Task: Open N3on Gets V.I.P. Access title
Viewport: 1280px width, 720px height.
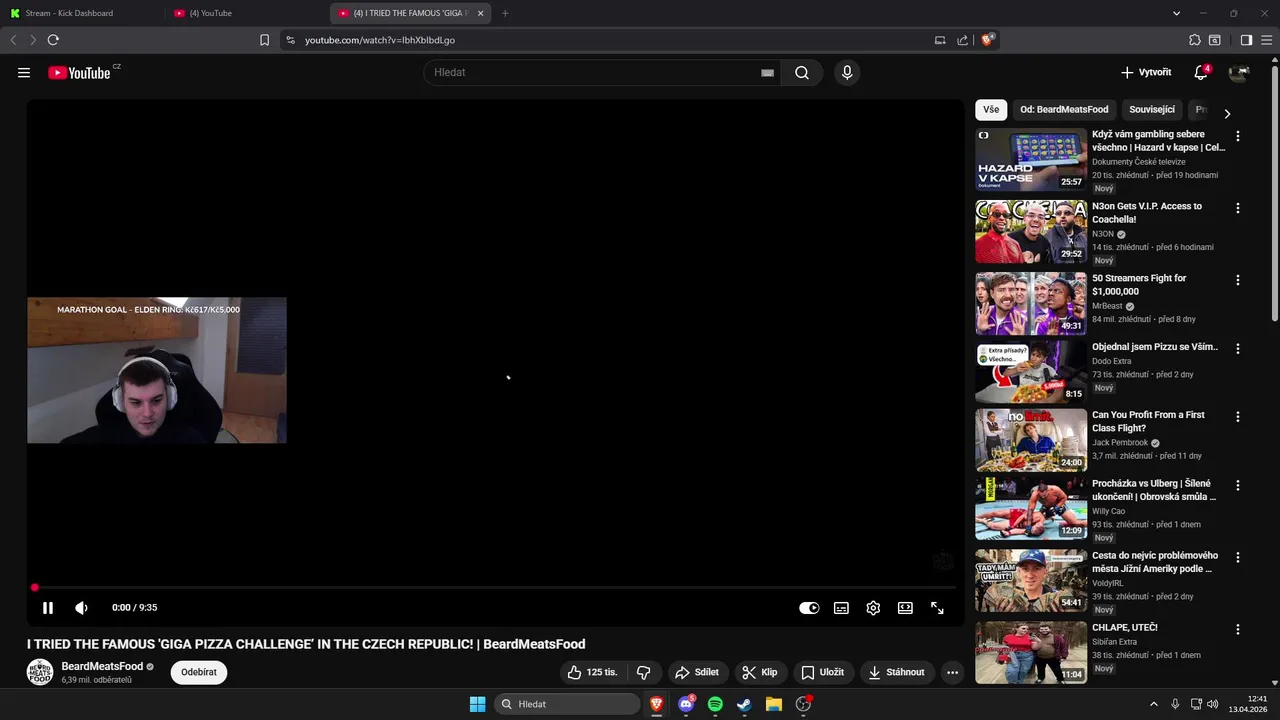Action: coord(1147,212)
